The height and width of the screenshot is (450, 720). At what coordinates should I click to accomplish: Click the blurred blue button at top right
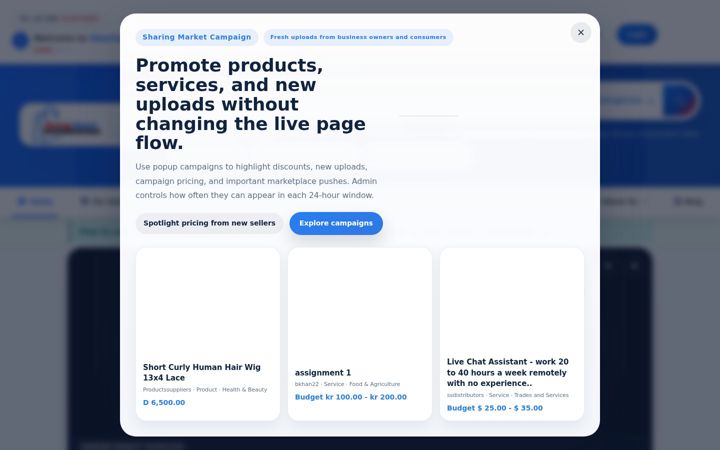pos(637,34)
